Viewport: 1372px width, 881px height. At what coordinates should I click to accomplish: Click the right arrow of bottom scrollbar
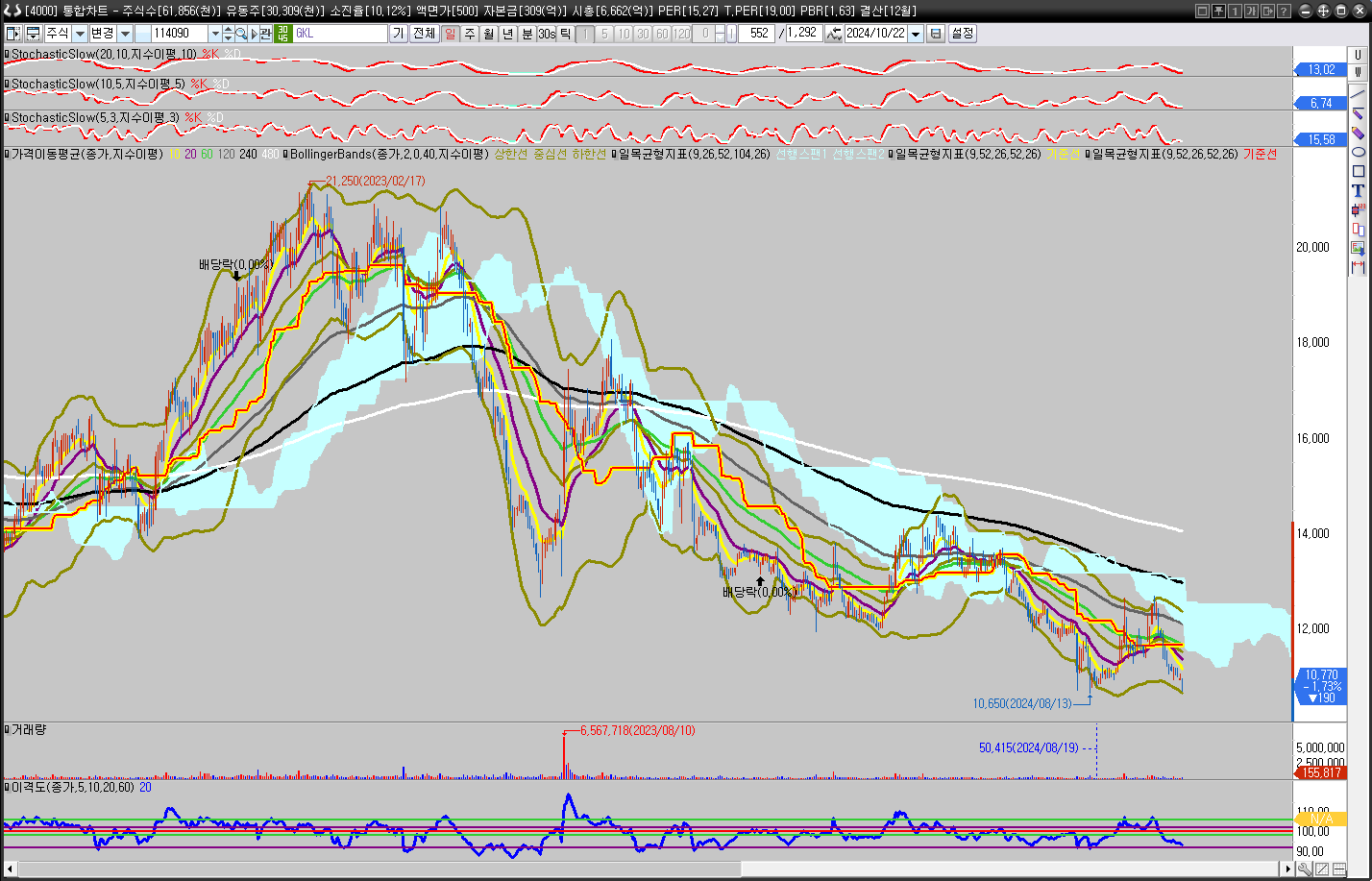pos(1287,869)
